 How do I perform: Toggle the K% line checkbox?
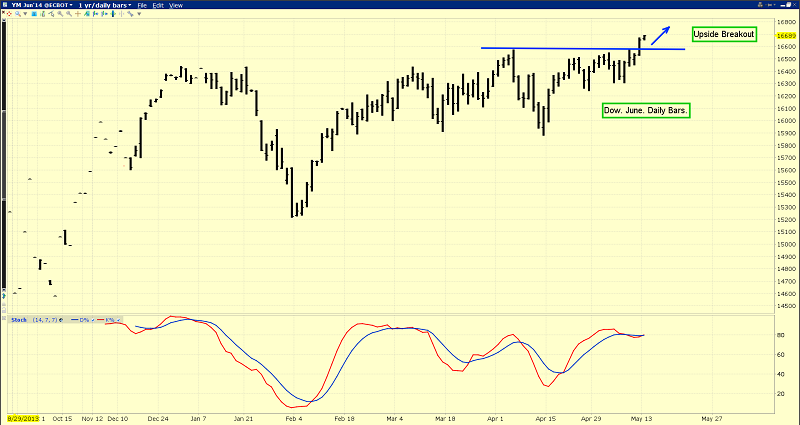(x=118, y=320)
